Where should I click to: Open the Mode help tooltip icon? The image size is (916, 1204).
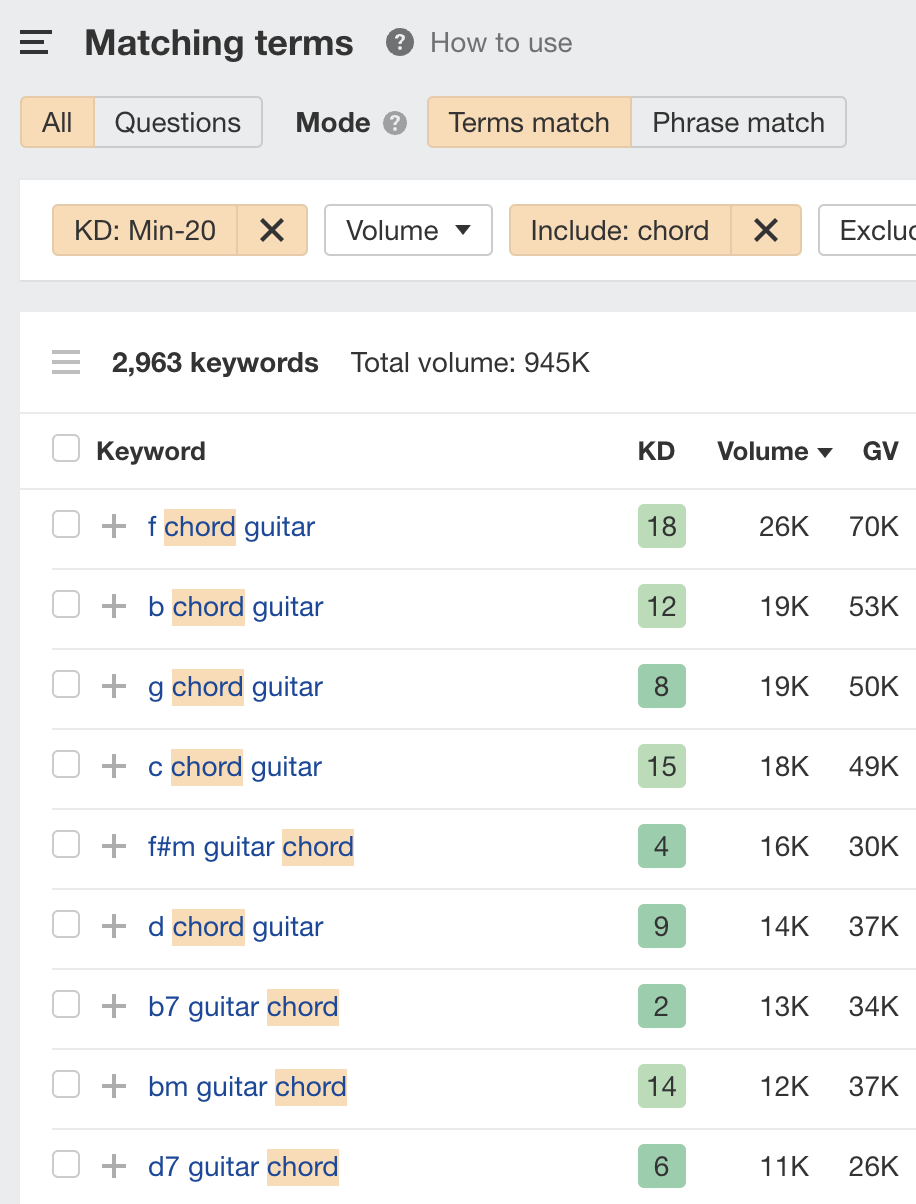(395, 122)
